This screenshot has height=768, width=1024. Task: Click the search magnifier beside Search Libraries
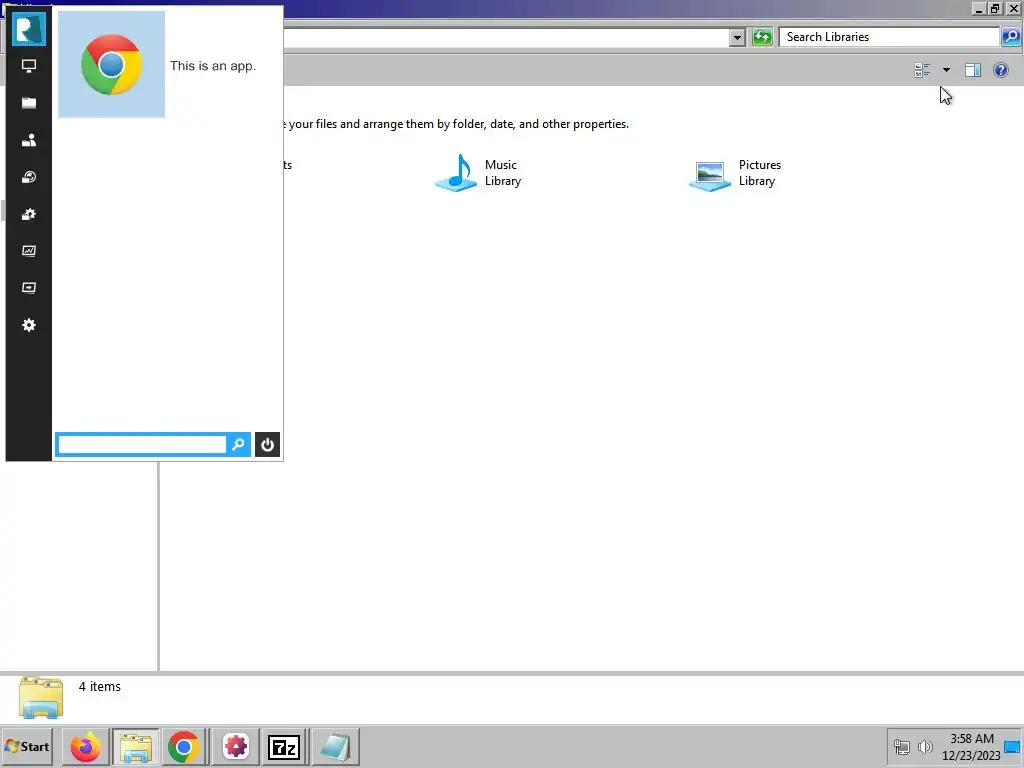[x=1010, y=37]
